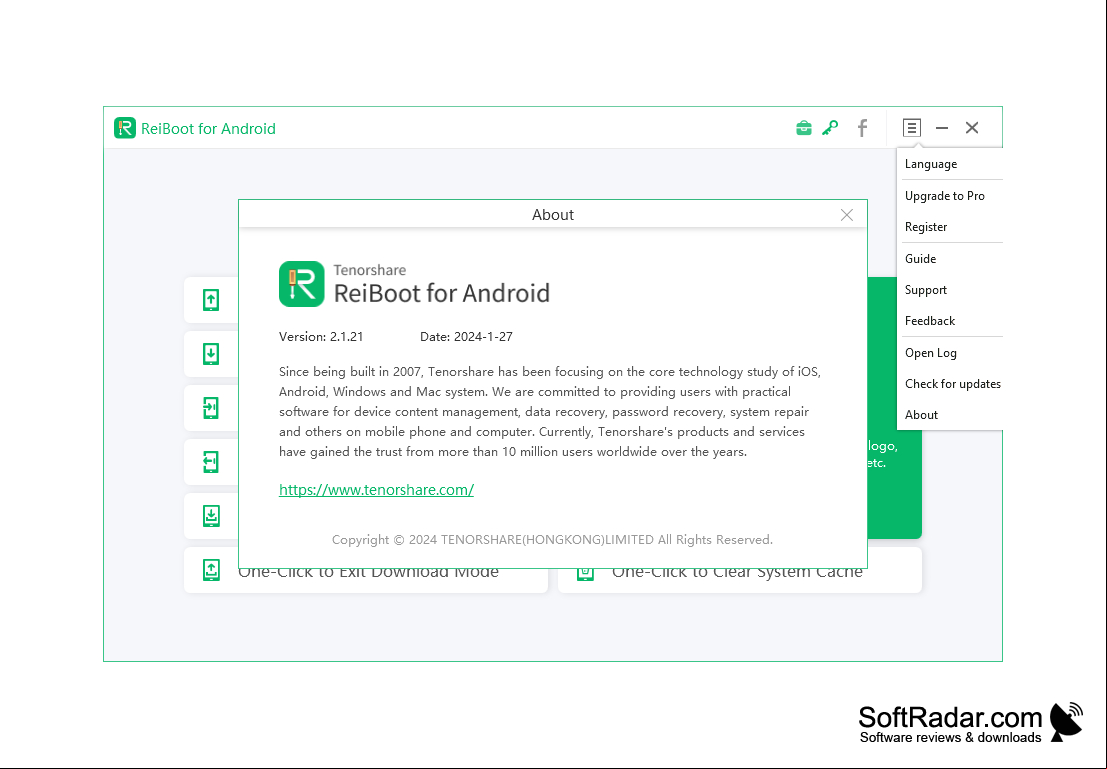The width and height of the screenshot is (1107, 769).
Task: Toggle the hamburger menu icon
Action: 911,128
